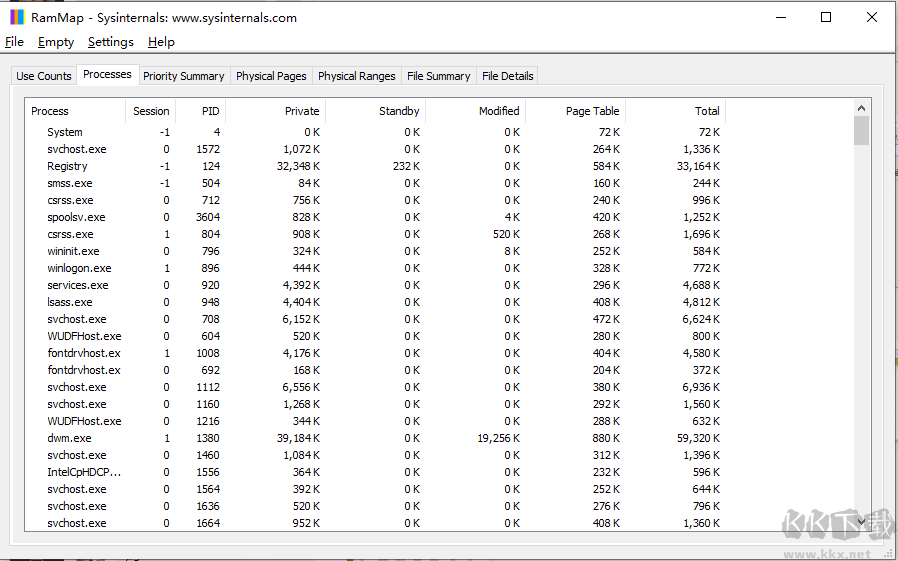898x561 pixels.
Task: Click the scroll up arrow of process list
Action: click(x=861, y=108)
